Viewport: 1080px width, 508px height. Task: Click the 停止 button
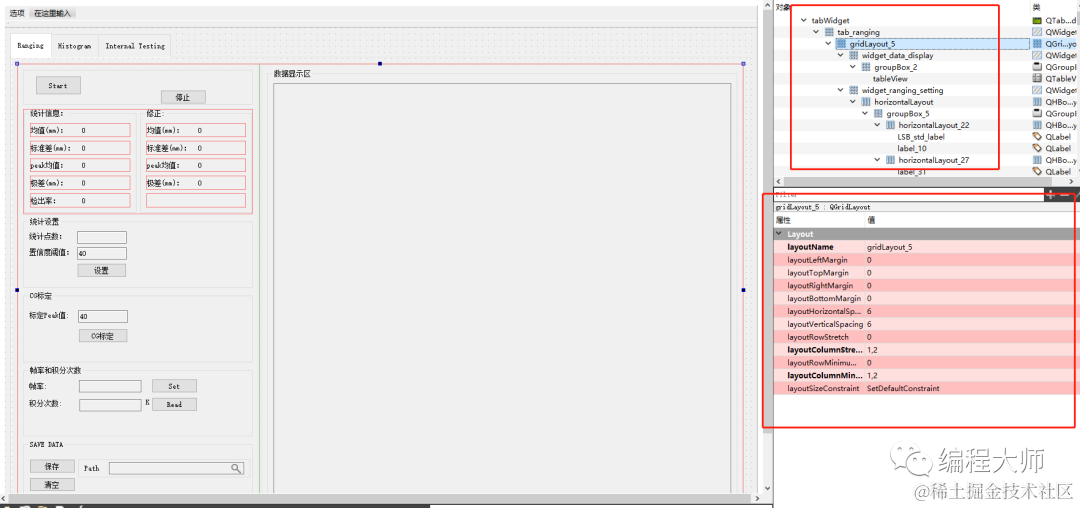(183, 97)
